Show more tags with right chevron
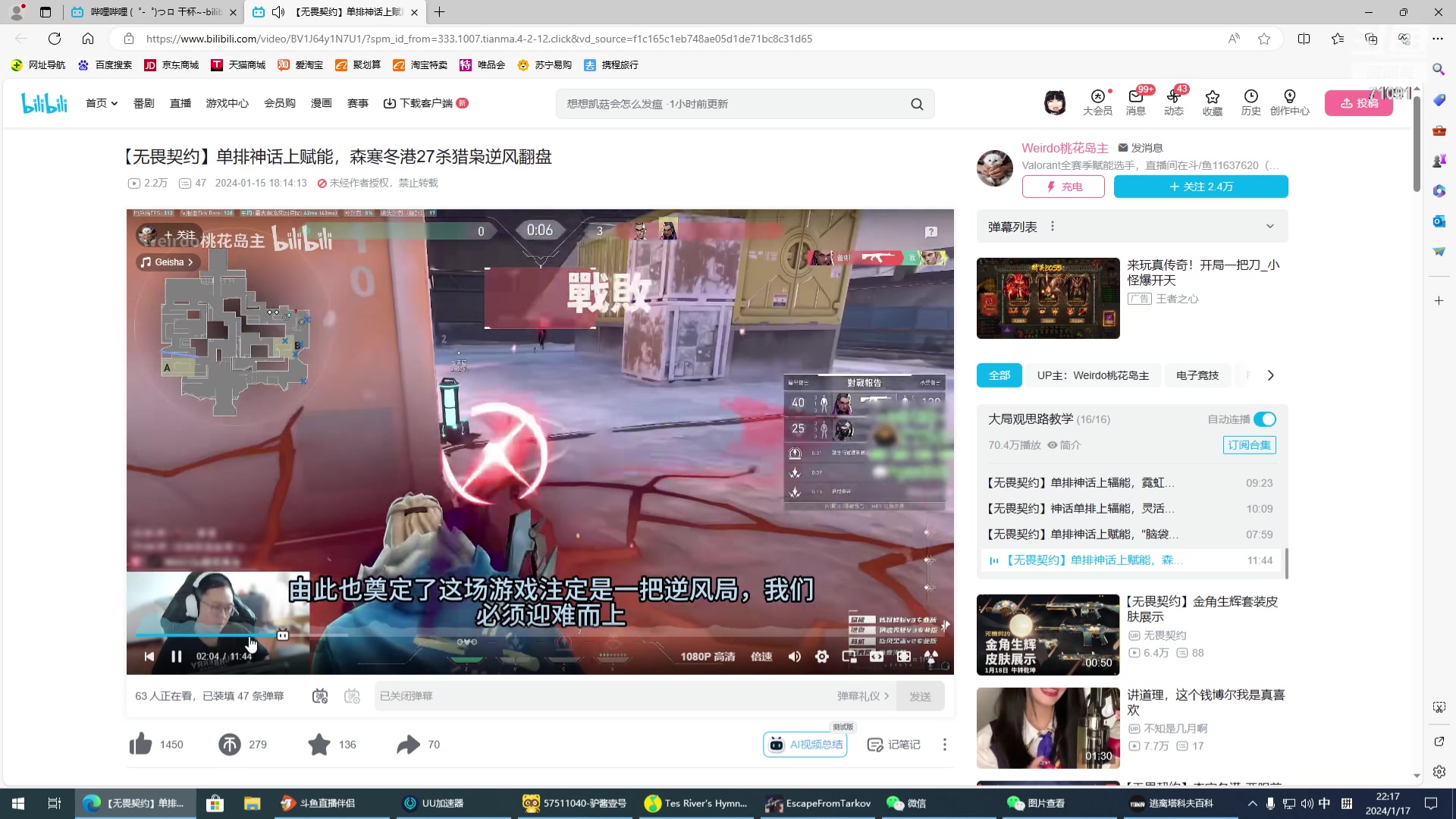Image resolution: width=1456 pixels, height=819 pixels. (1270, 375)
